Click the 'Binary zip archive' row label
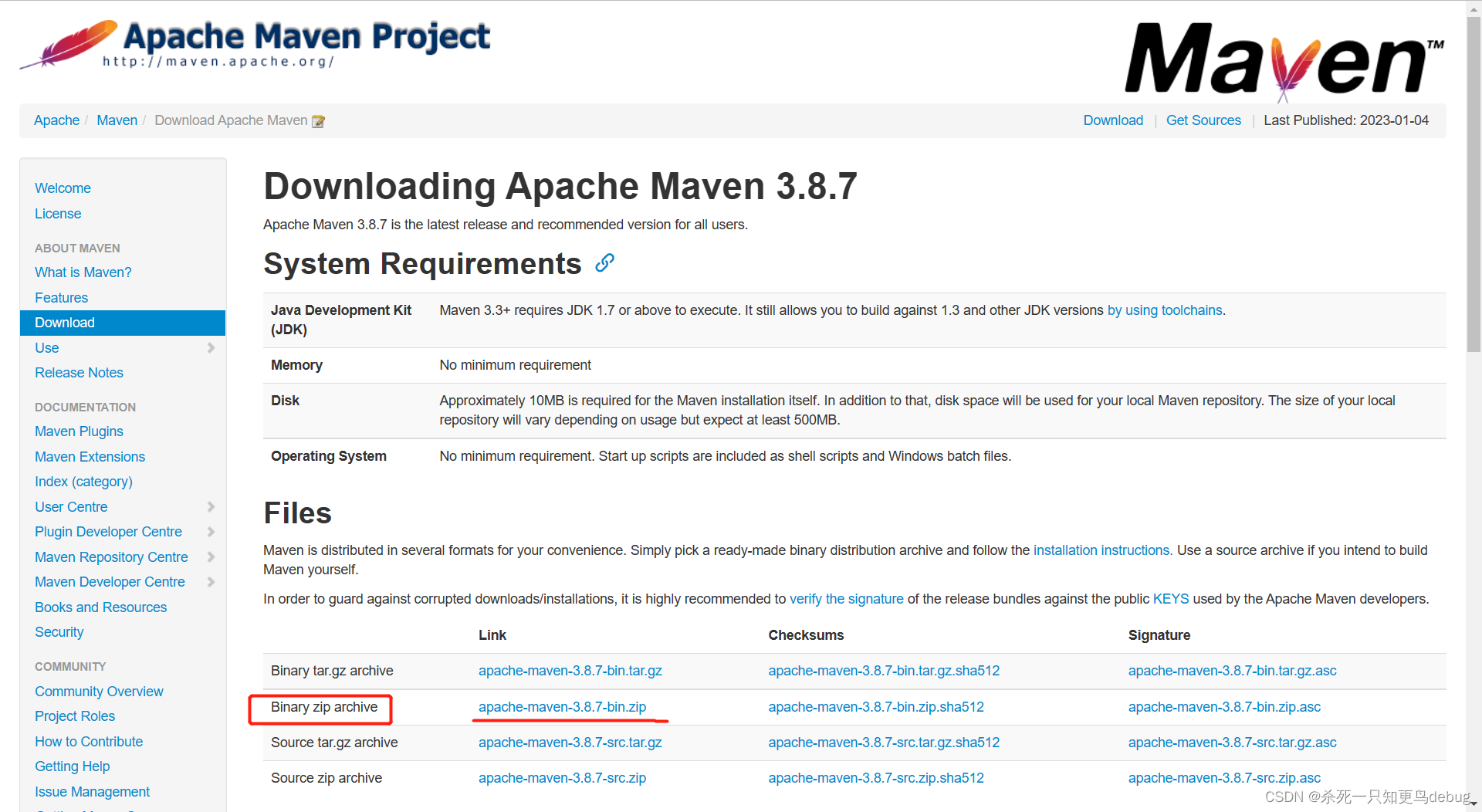The width and height of the screenshot is (1482, 812). tap(324, 707)
